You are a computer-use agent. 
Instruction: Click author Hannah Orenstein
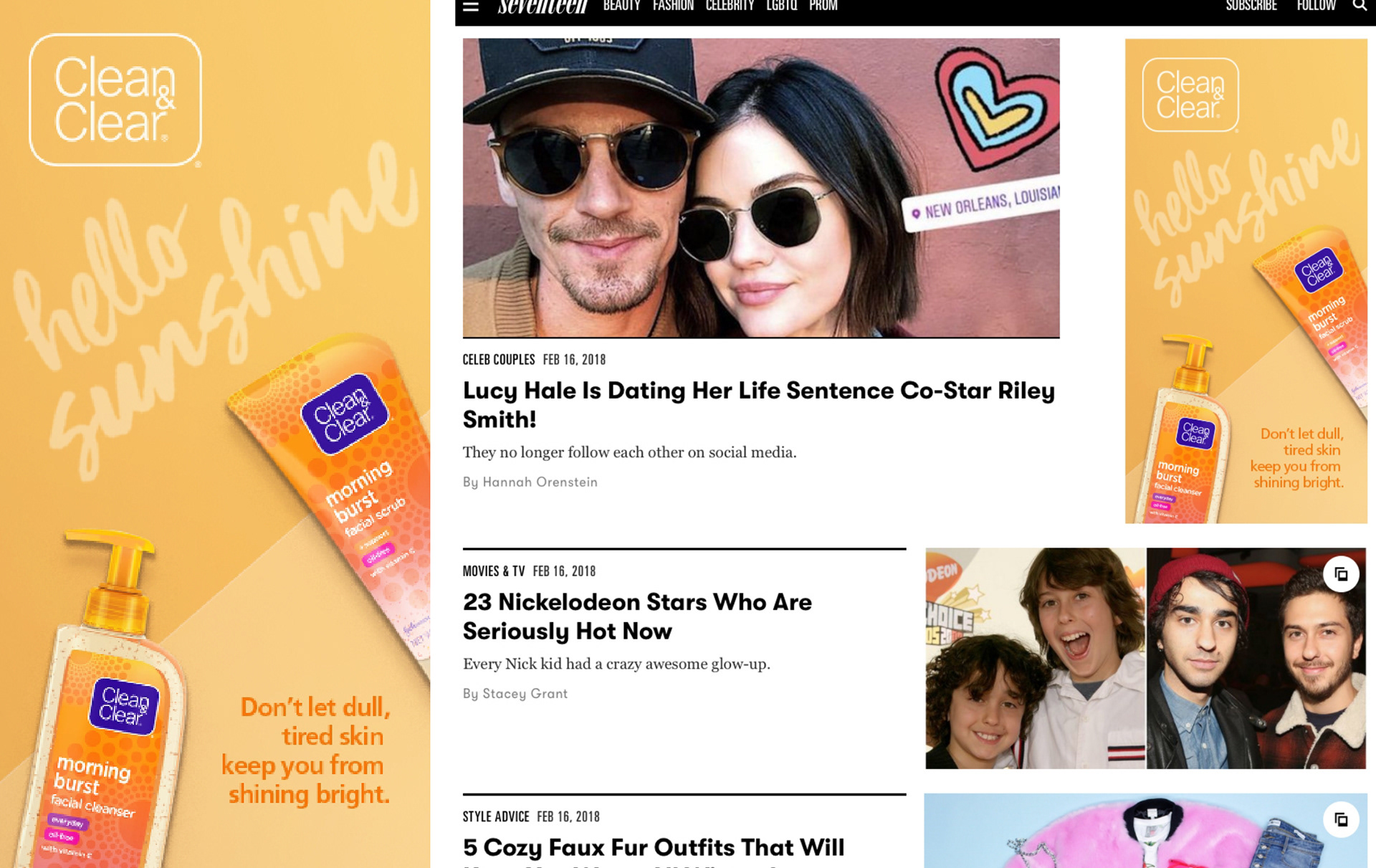click(x=540, y=482)
